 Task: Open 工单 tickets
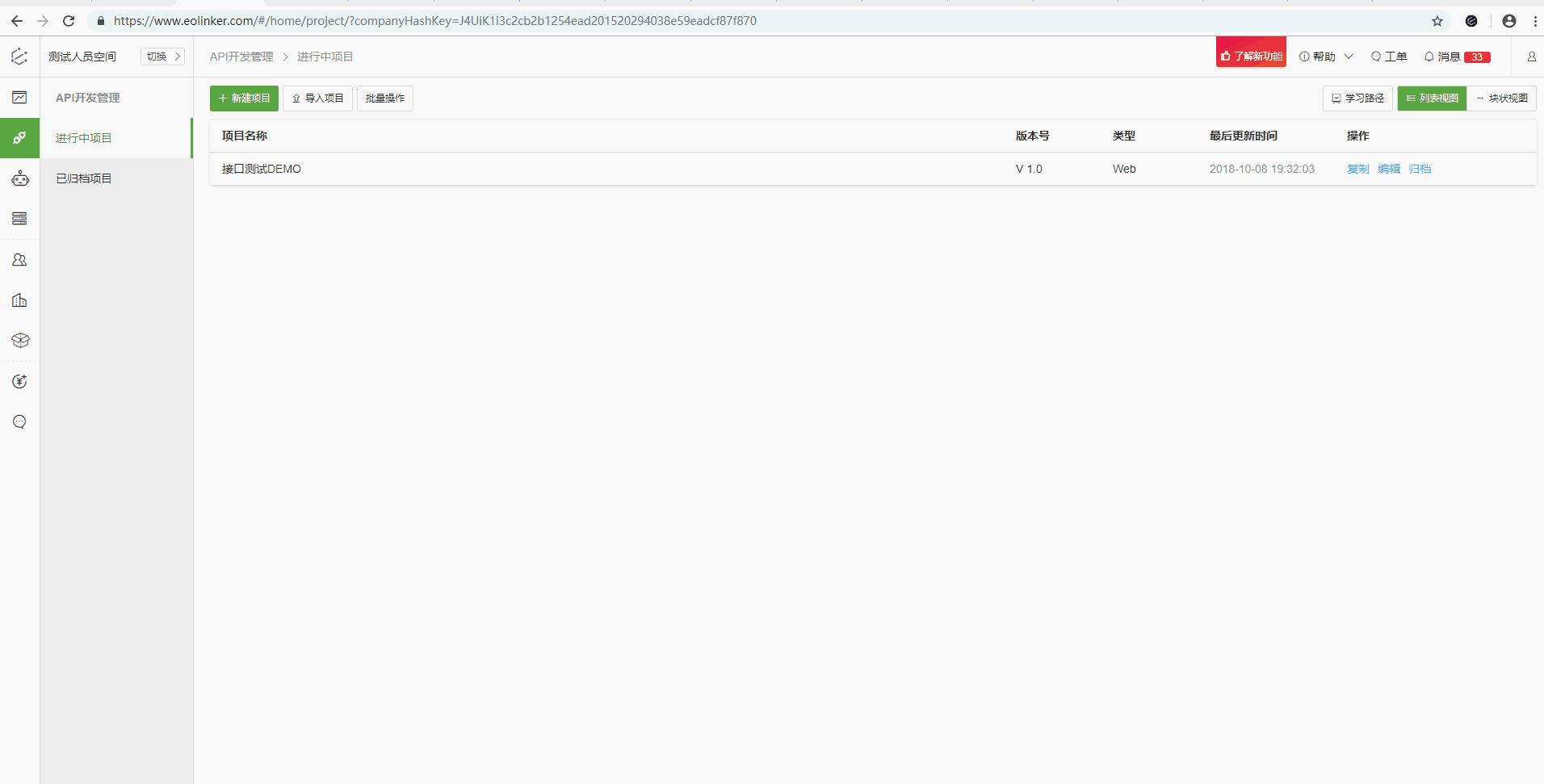tap(1389, 57)
